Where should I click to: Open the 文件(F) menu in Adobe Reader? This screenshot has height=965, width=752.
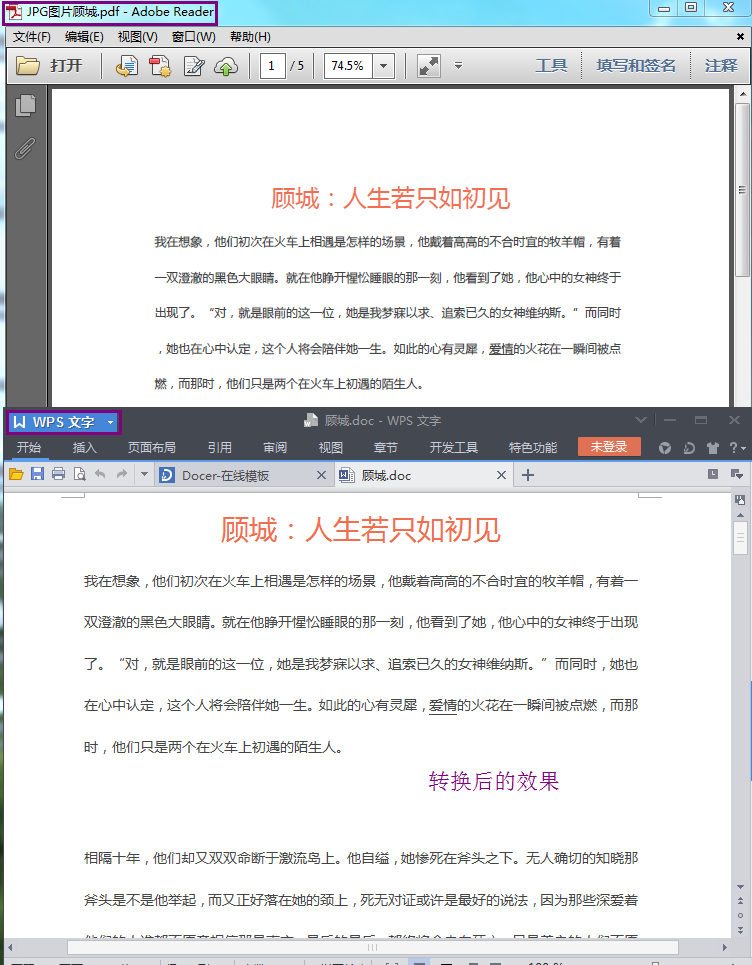(x=31, y=37)
